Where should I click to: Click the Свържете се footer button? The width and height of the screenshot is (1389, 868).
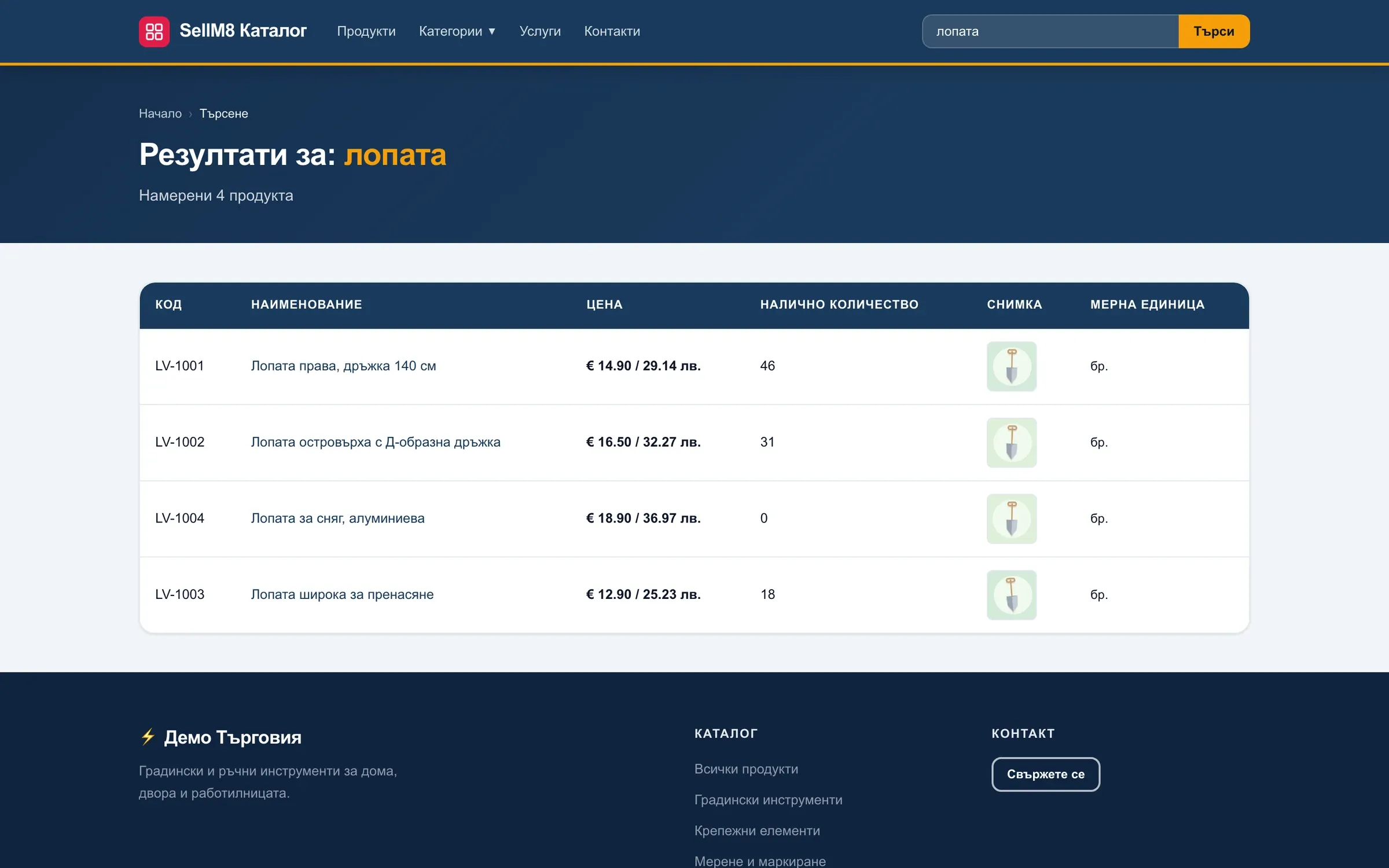tap(1045, 774)
